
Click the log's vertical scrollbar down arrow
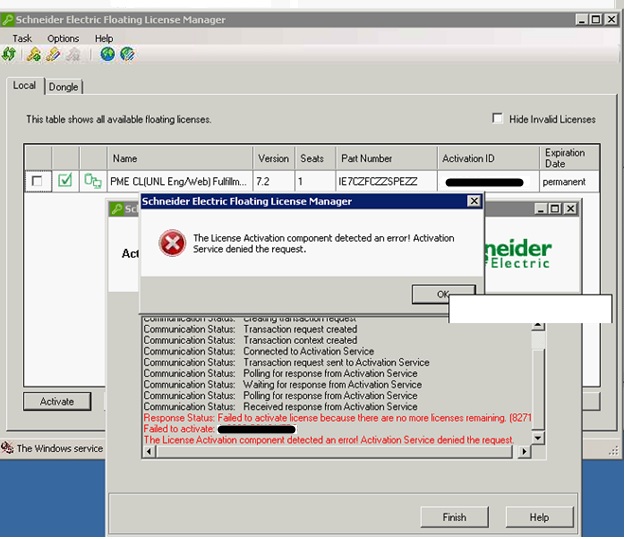pos(538,438)
